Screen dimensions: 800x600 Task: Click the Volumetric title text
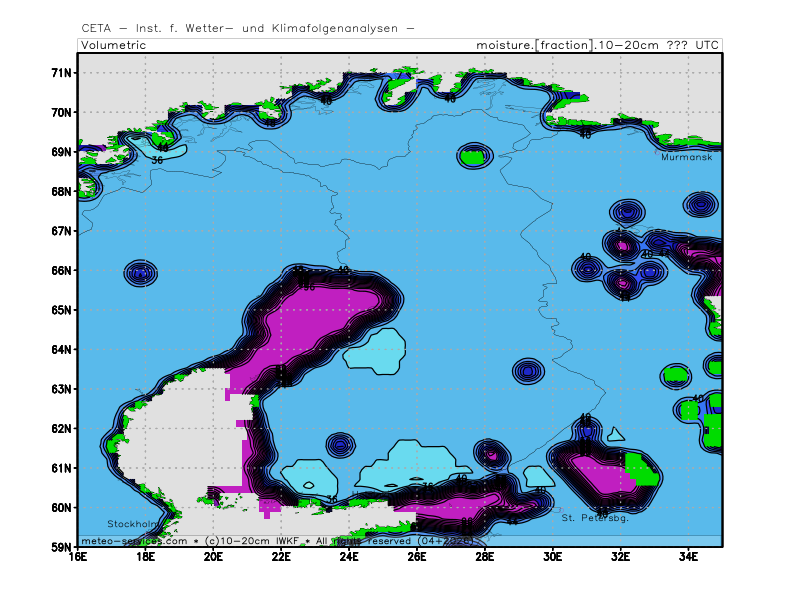coord(114,45)
